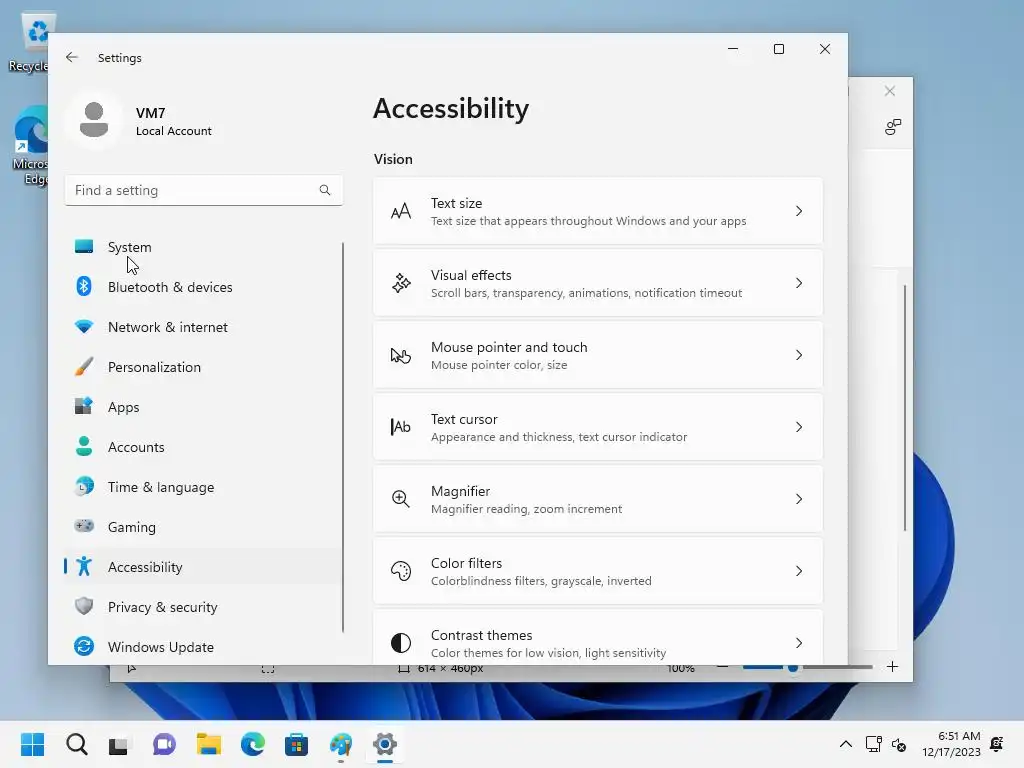The height and width of the screenshot is (768, 1024).
Task: Expand Visual effects settings chevron
Action: click(799, 283)
